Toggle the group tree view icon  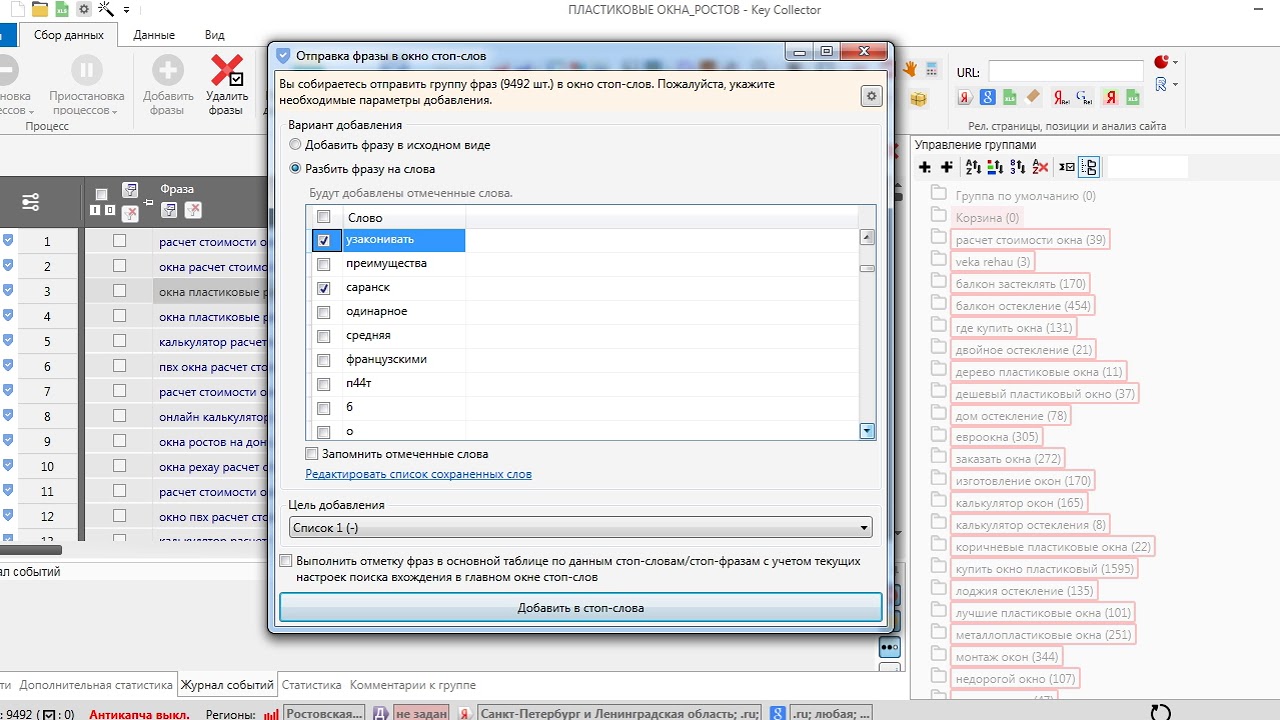1090,167
